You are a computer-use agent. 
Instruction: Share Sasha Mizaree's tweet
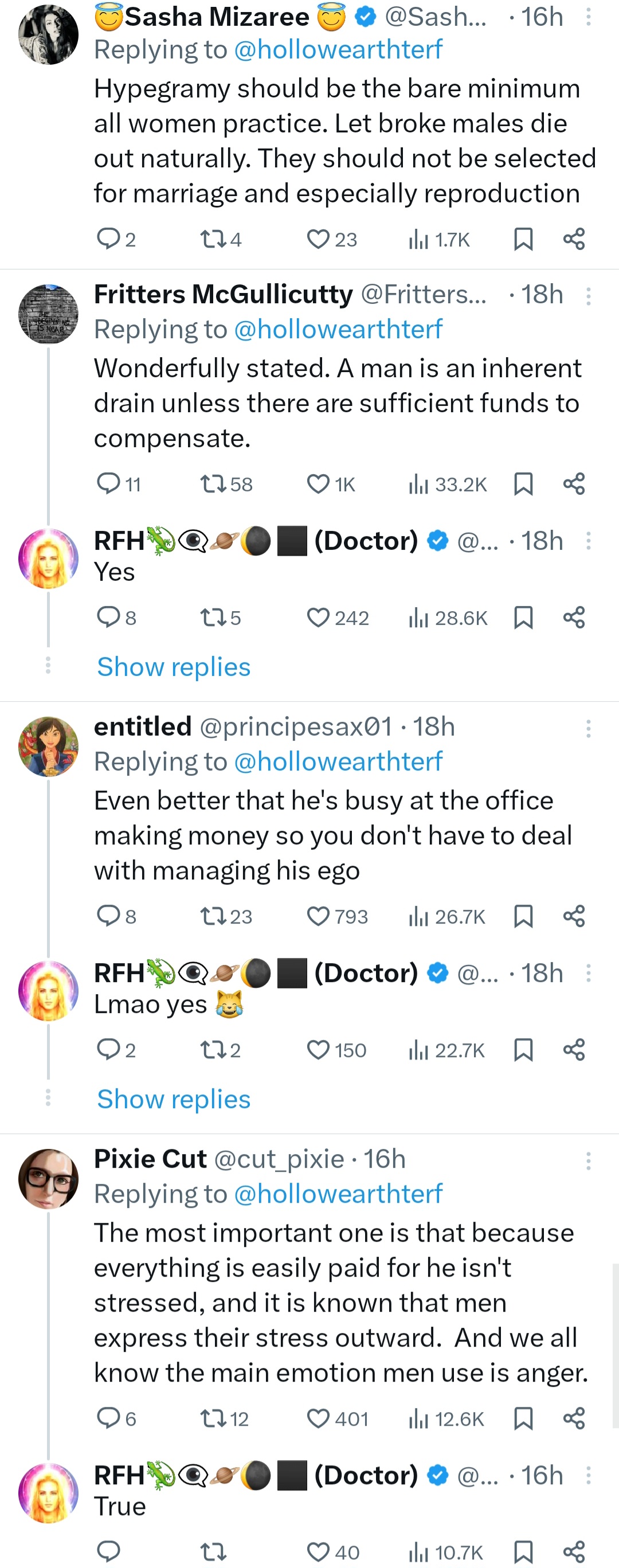coord(574,239)
